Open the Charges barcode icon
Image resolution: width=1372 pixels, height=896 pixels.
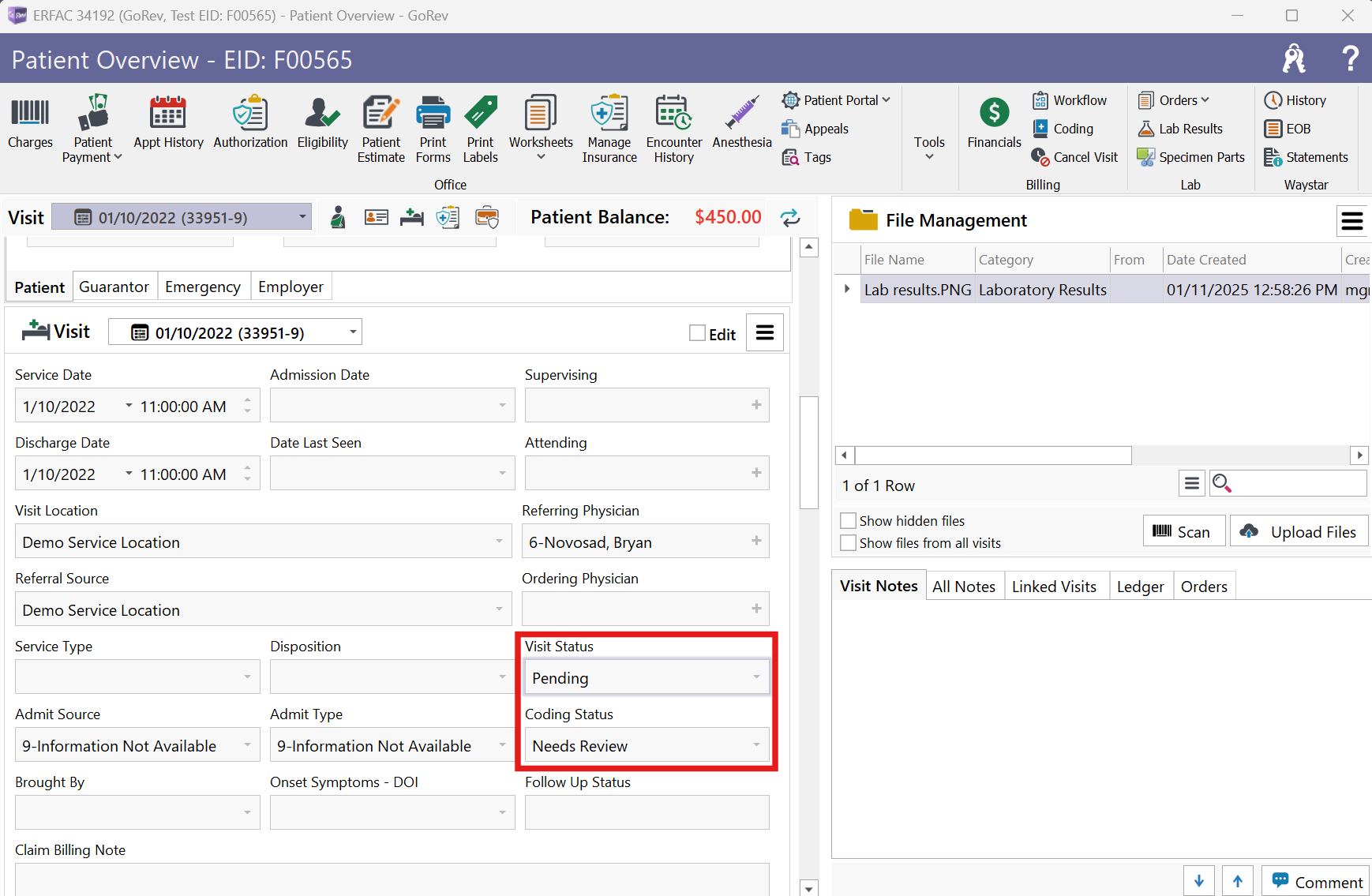(x=30, y=122)
